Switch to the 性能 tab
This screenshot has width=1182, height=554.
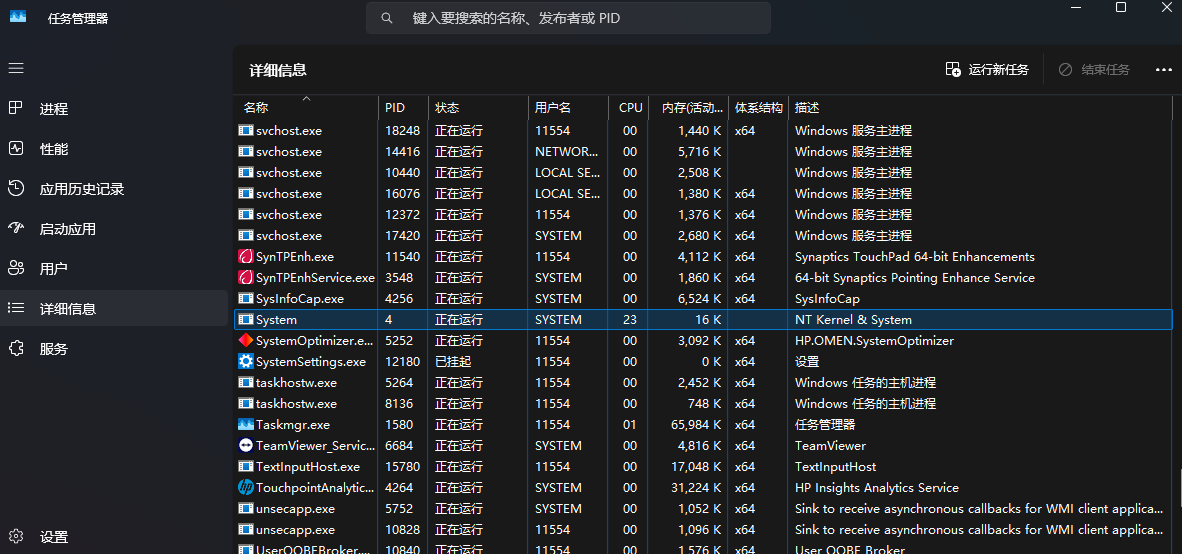114,148
